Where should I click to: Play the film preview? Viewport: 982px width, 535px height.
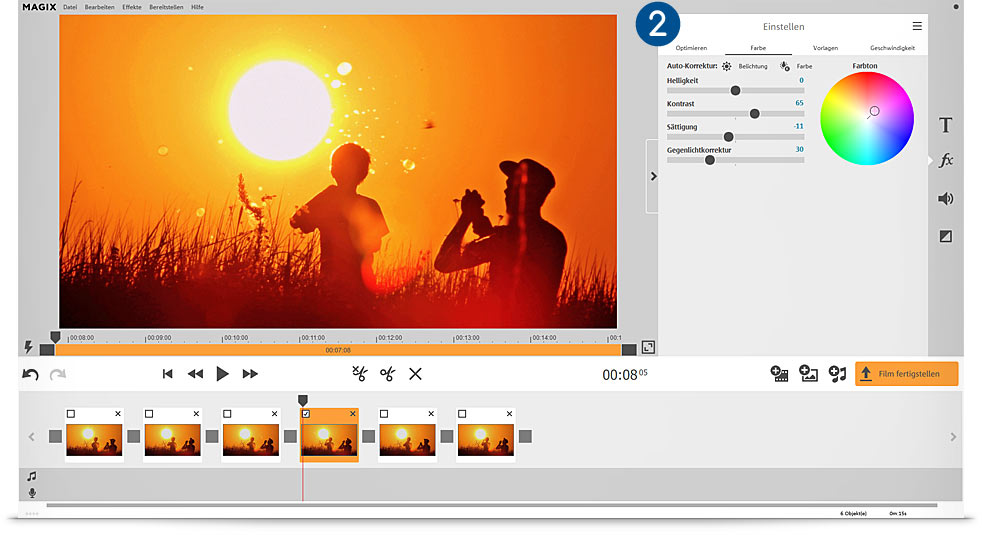point(222,374)
